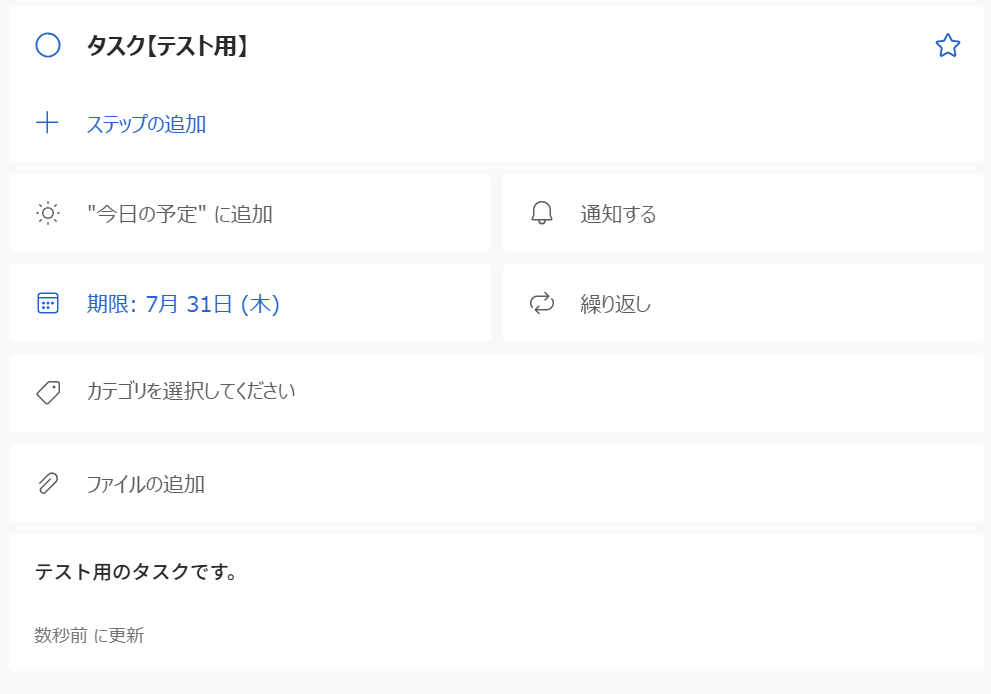
Task: Click the task title タスク【テスト用】
Action: coord(167,45)
